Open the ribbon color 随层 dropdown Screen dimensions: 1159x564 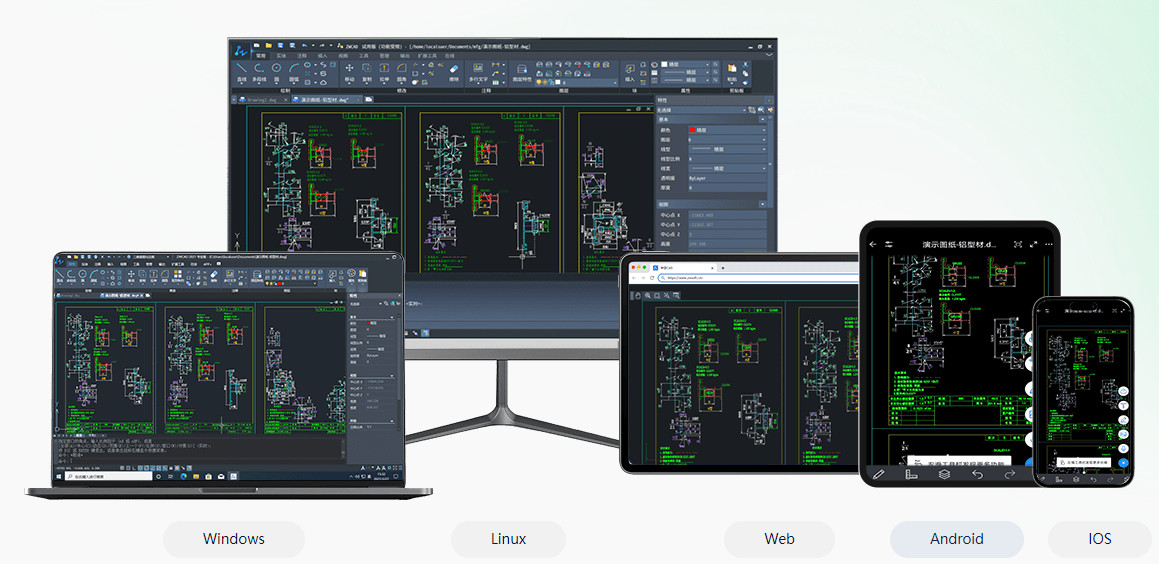click(684, 64)
